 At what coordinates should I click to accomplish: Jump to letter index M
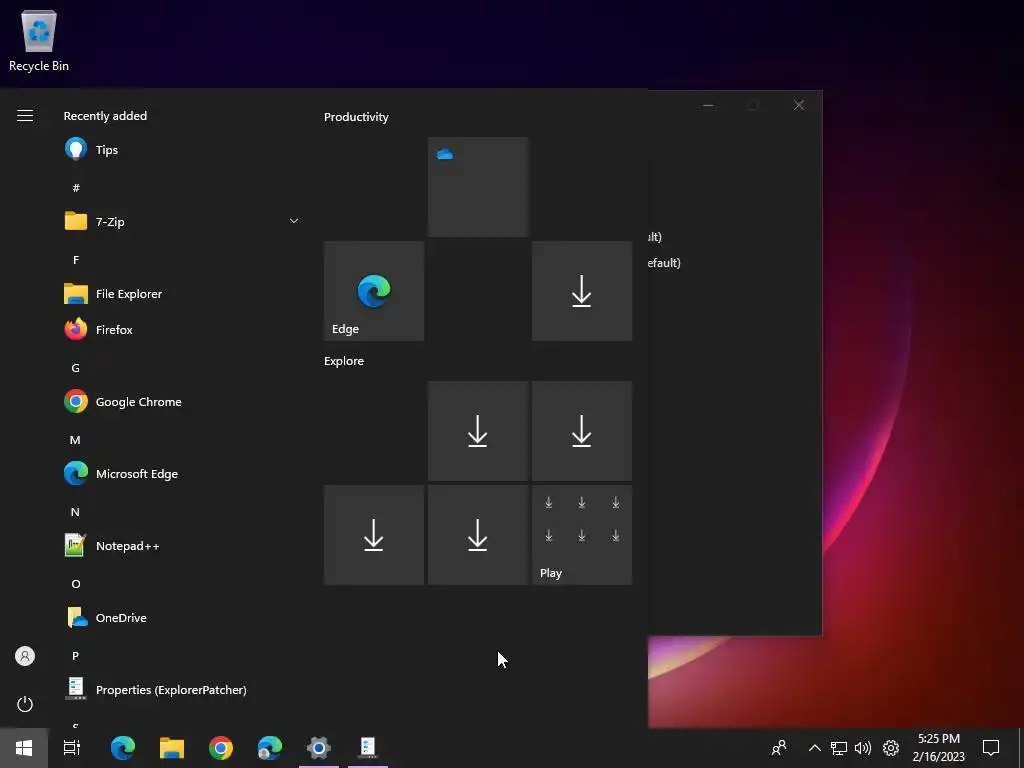point(76,440)
